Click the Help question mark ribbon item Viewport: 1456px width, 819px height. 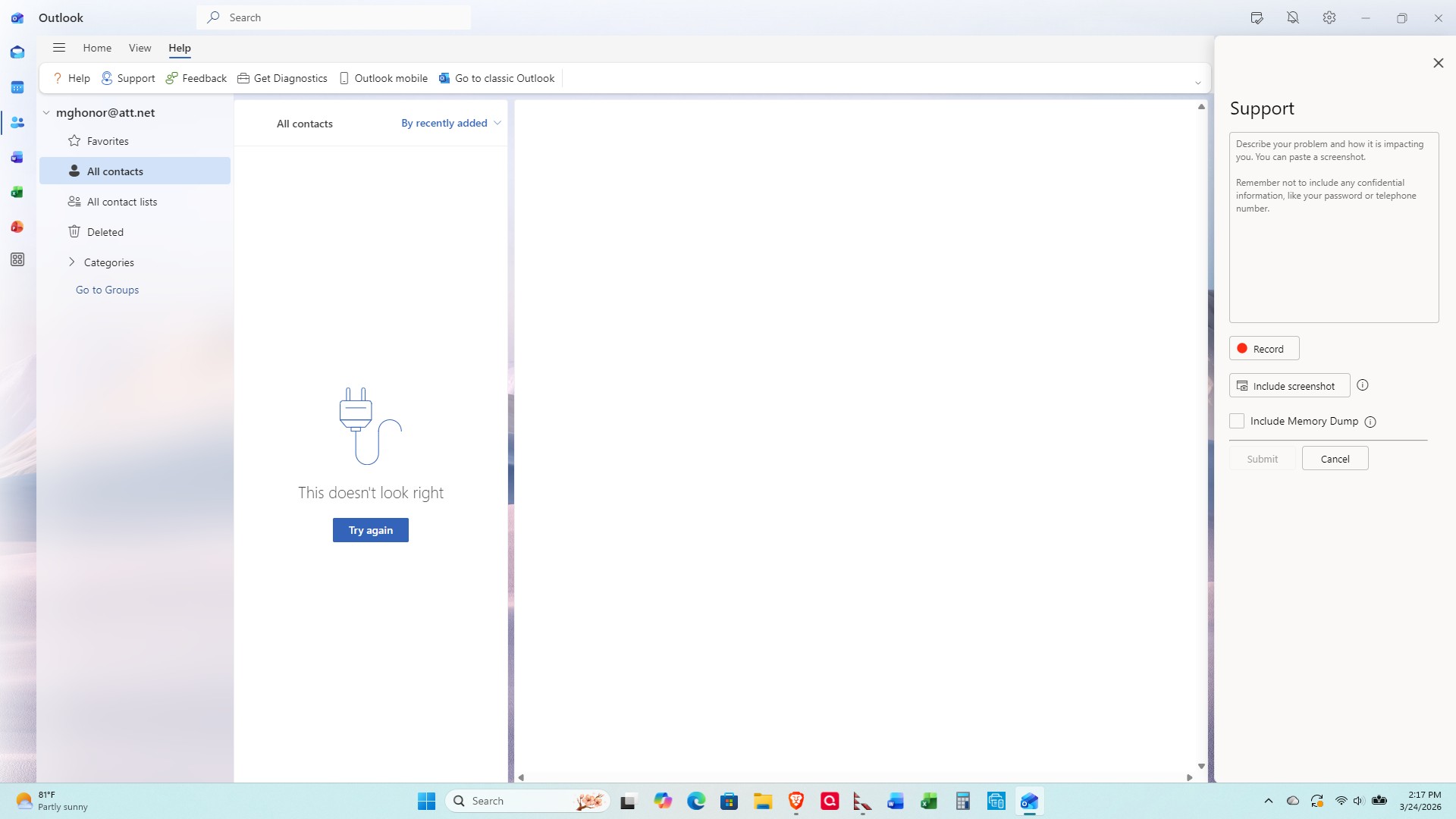[x=71, y=78]
